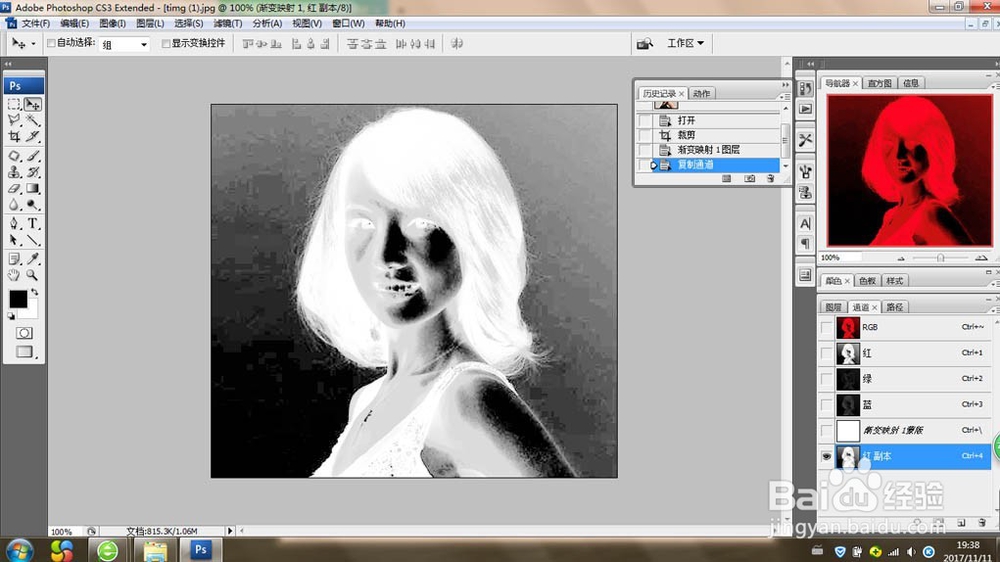Select the Type tool

[x=33, y=224]
